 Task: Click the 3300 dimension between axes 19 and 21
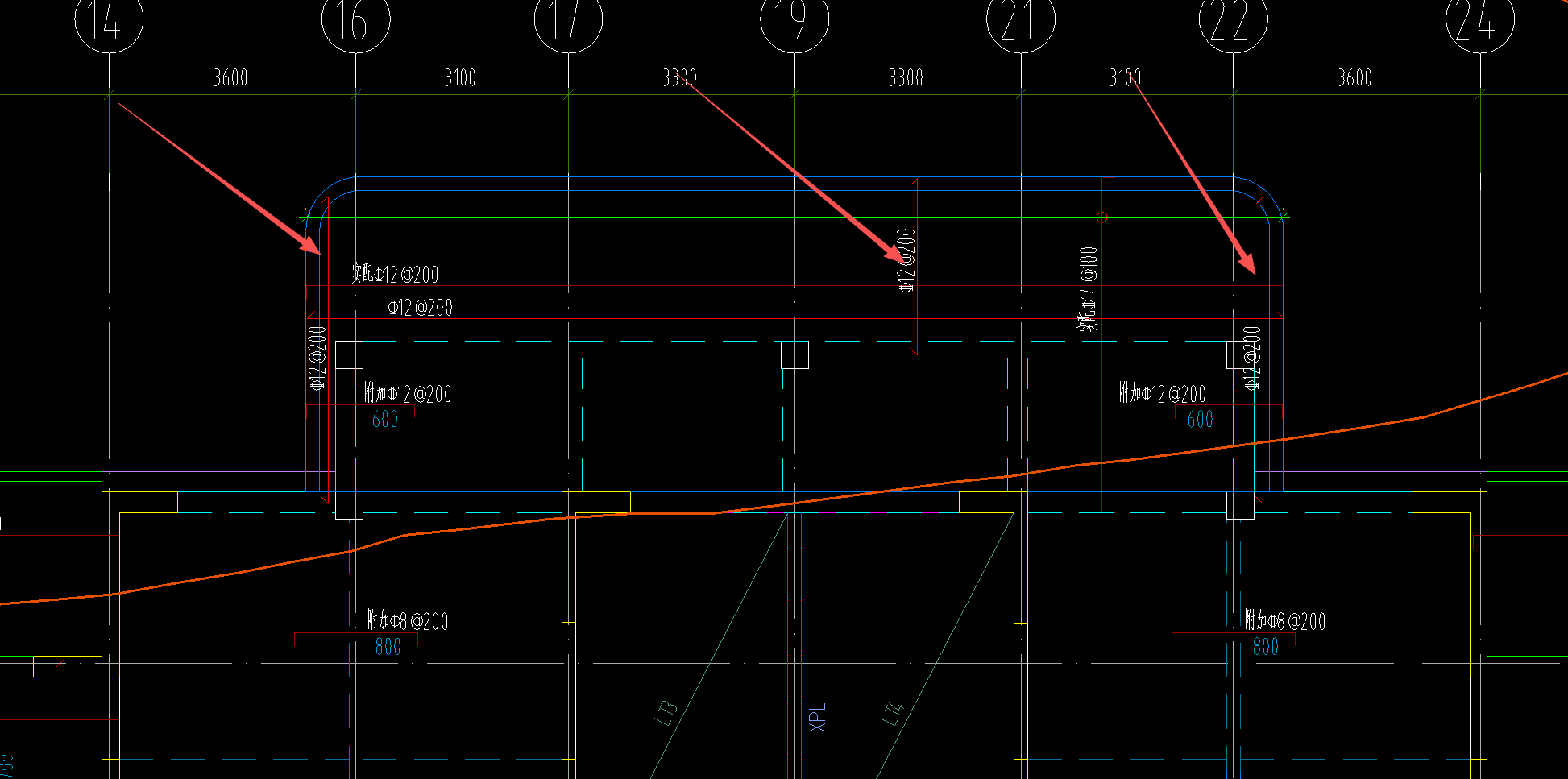[906, 77]
